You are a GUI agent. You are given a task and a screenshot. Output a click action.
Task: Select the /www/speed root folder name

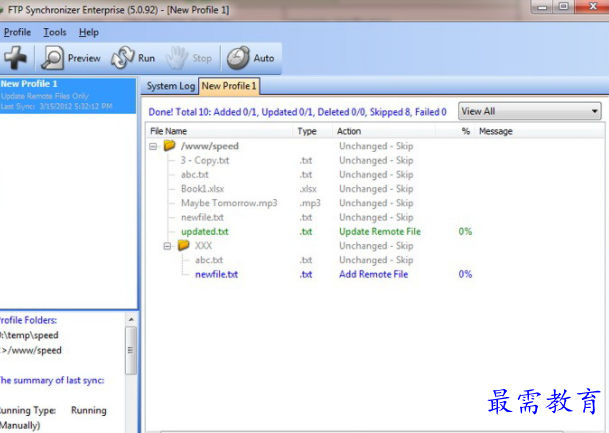[x=210, y=146]
